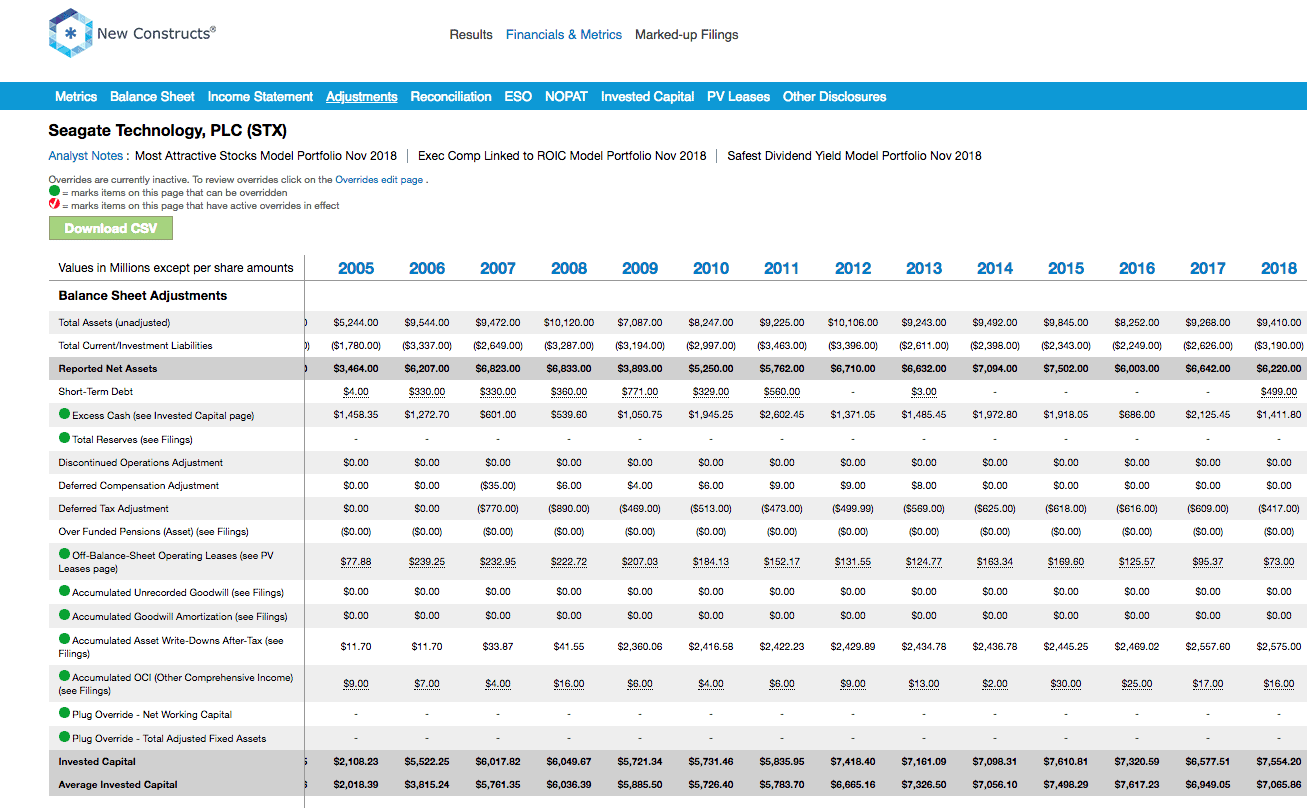1307x808 pixels.
Task: Click green dot beside Accumulated OCI
Action: [x=65, y=677]
